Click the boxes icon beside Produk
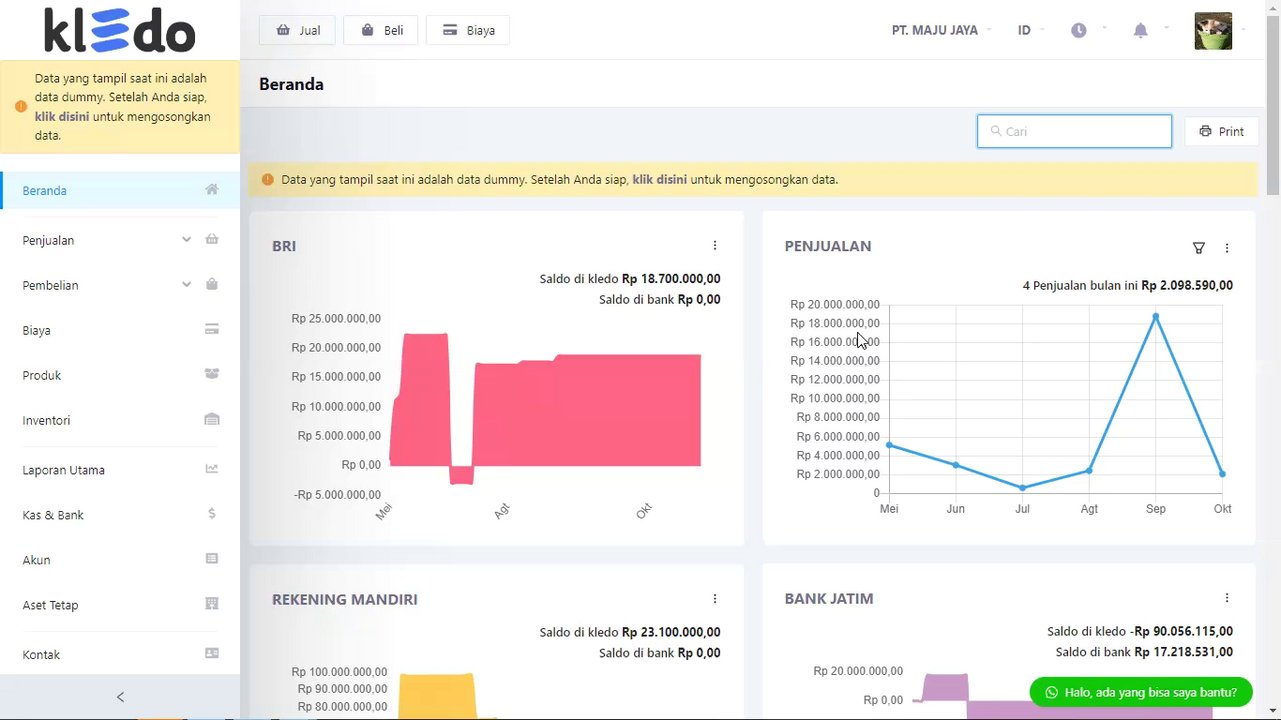 tap(212, 374)
